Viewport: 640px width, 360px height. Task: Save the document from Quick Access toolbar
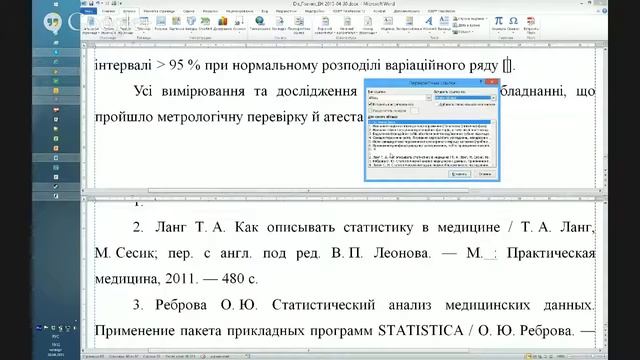coord(91,3)
